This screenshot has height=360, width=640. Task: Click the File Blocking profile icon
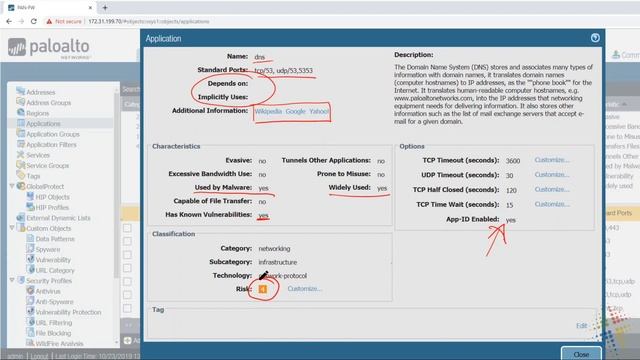pos(30,333)
